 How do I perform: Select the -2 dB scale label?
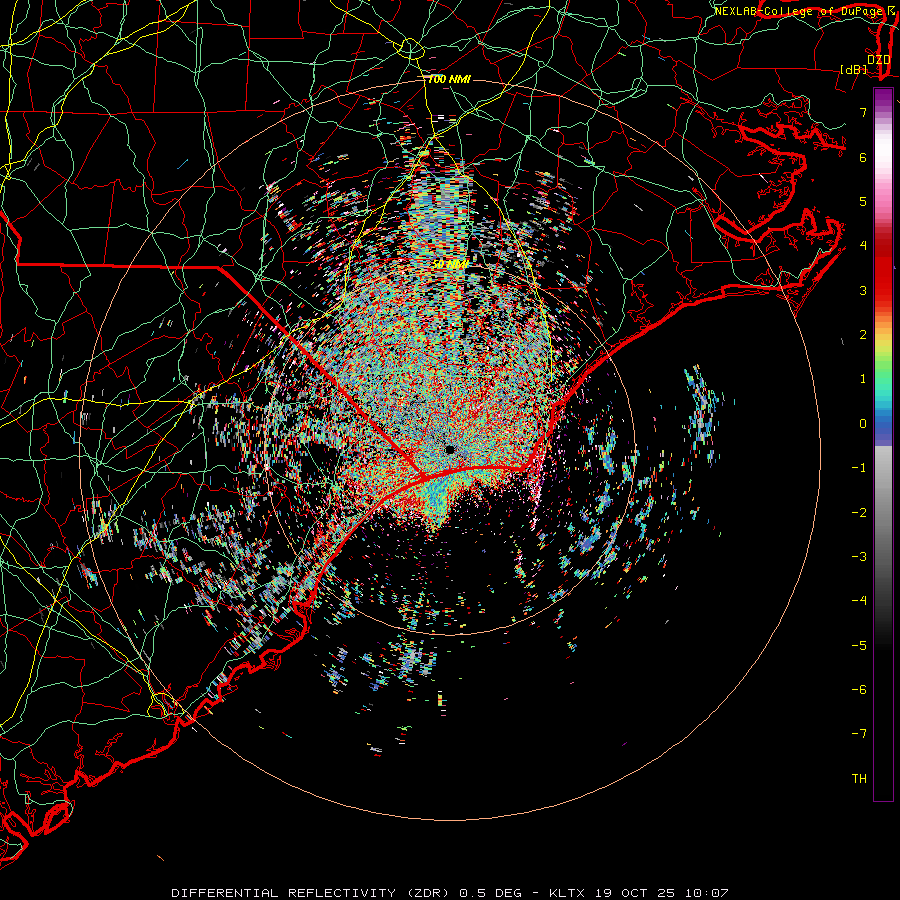pos(859,513)
